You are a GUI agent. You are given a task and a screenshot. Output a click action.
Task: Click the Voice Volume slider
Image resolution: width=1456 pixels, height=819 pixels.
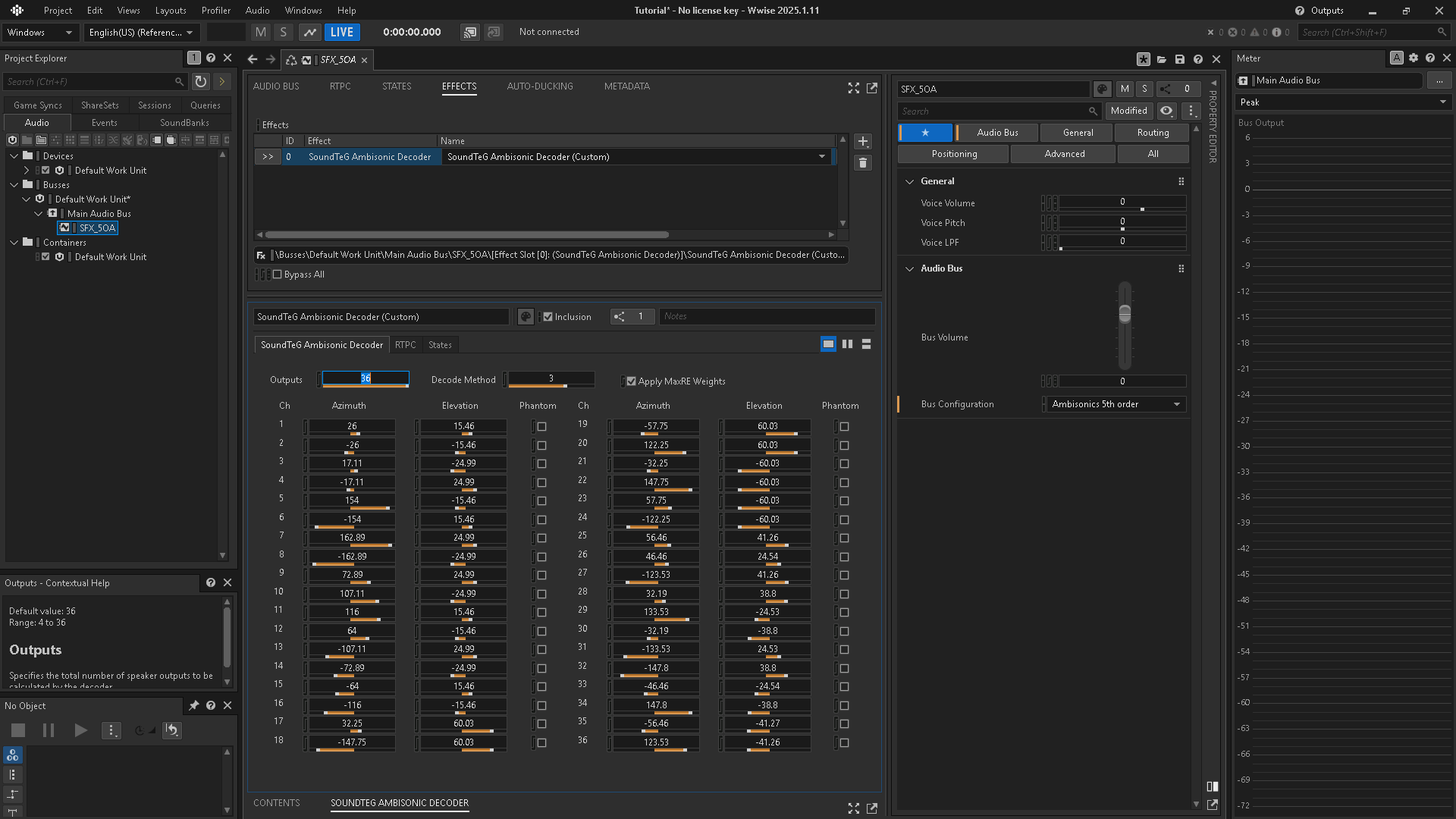pyautogui.click(x=1122, y=202)
